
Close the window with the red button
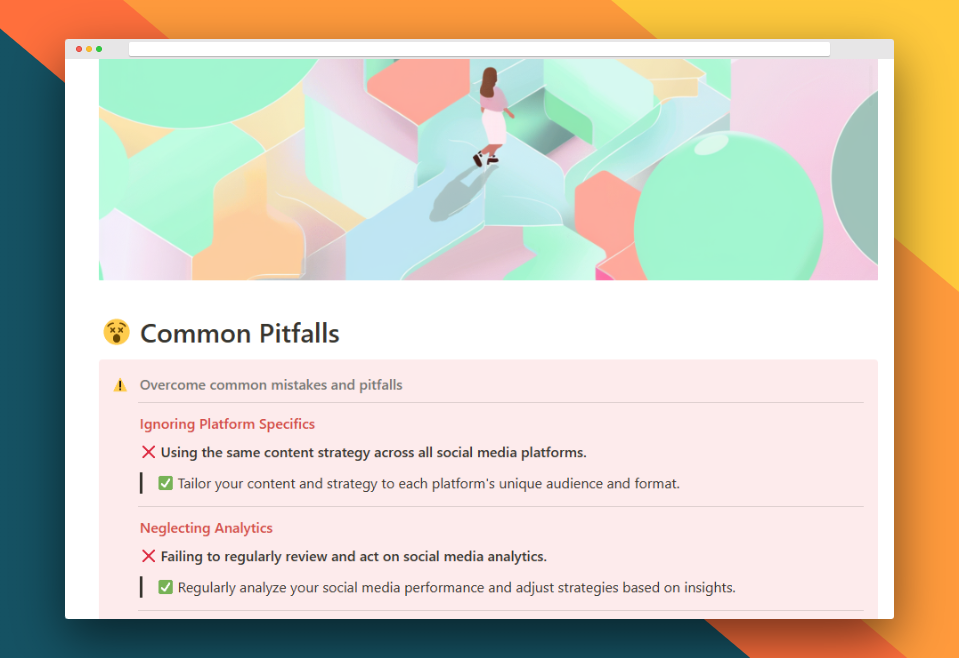(79, 49)
